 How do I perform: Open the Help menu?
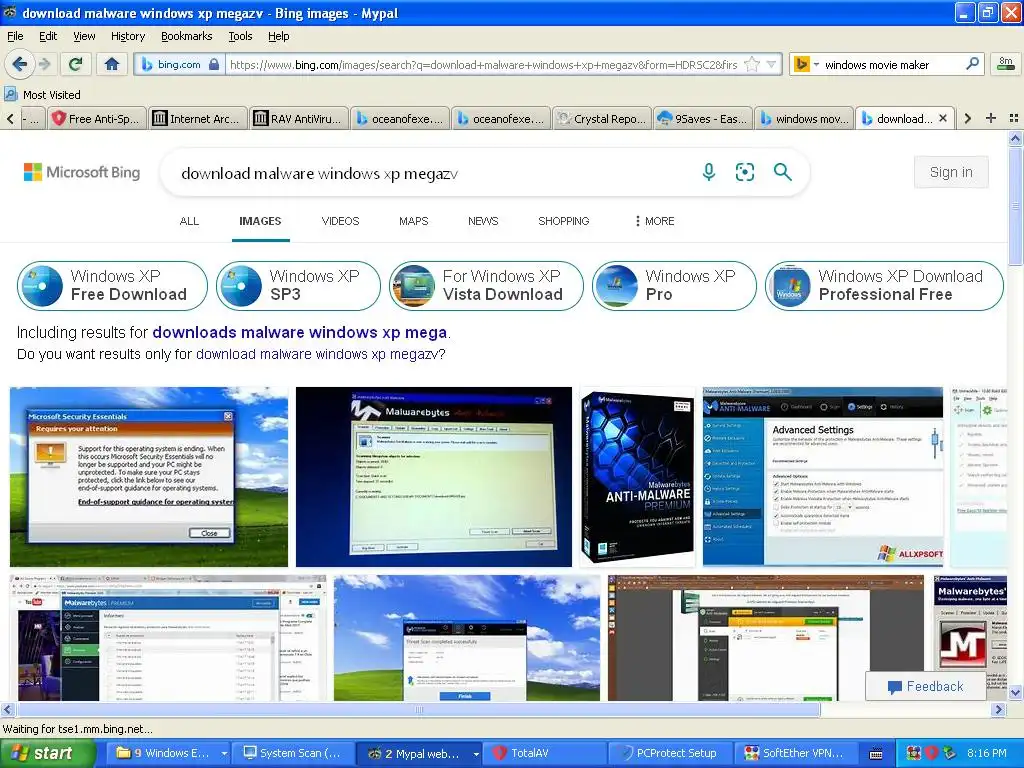point(278,36)
